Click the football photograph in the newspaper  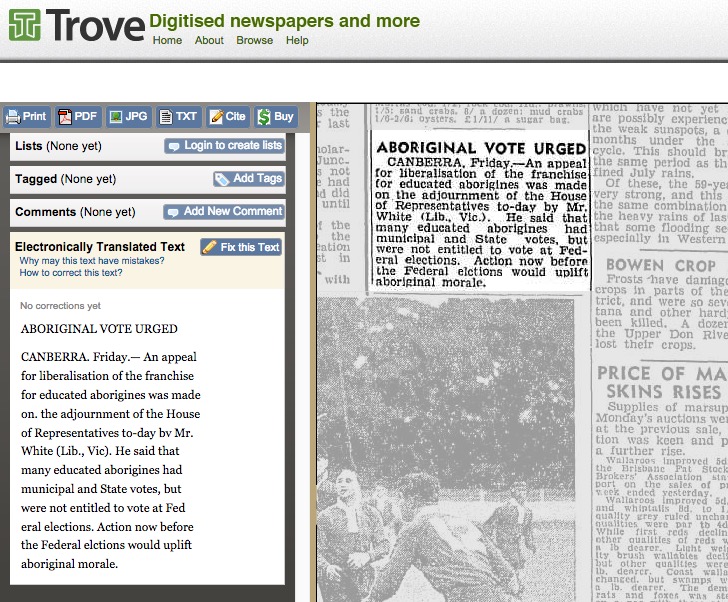click(446, 449)
